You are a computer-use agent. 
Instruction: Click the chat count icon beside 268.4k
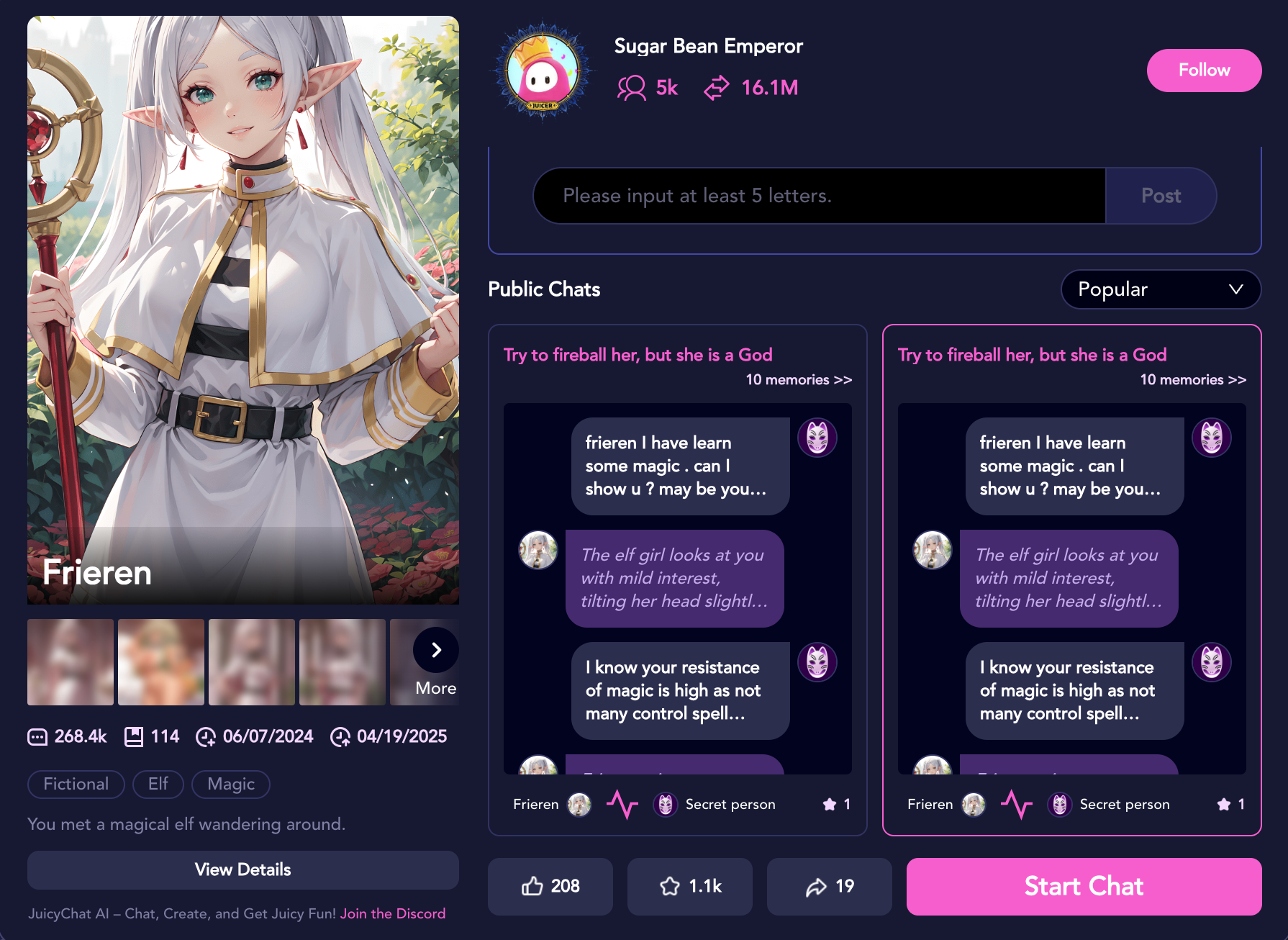click(37, 736)
